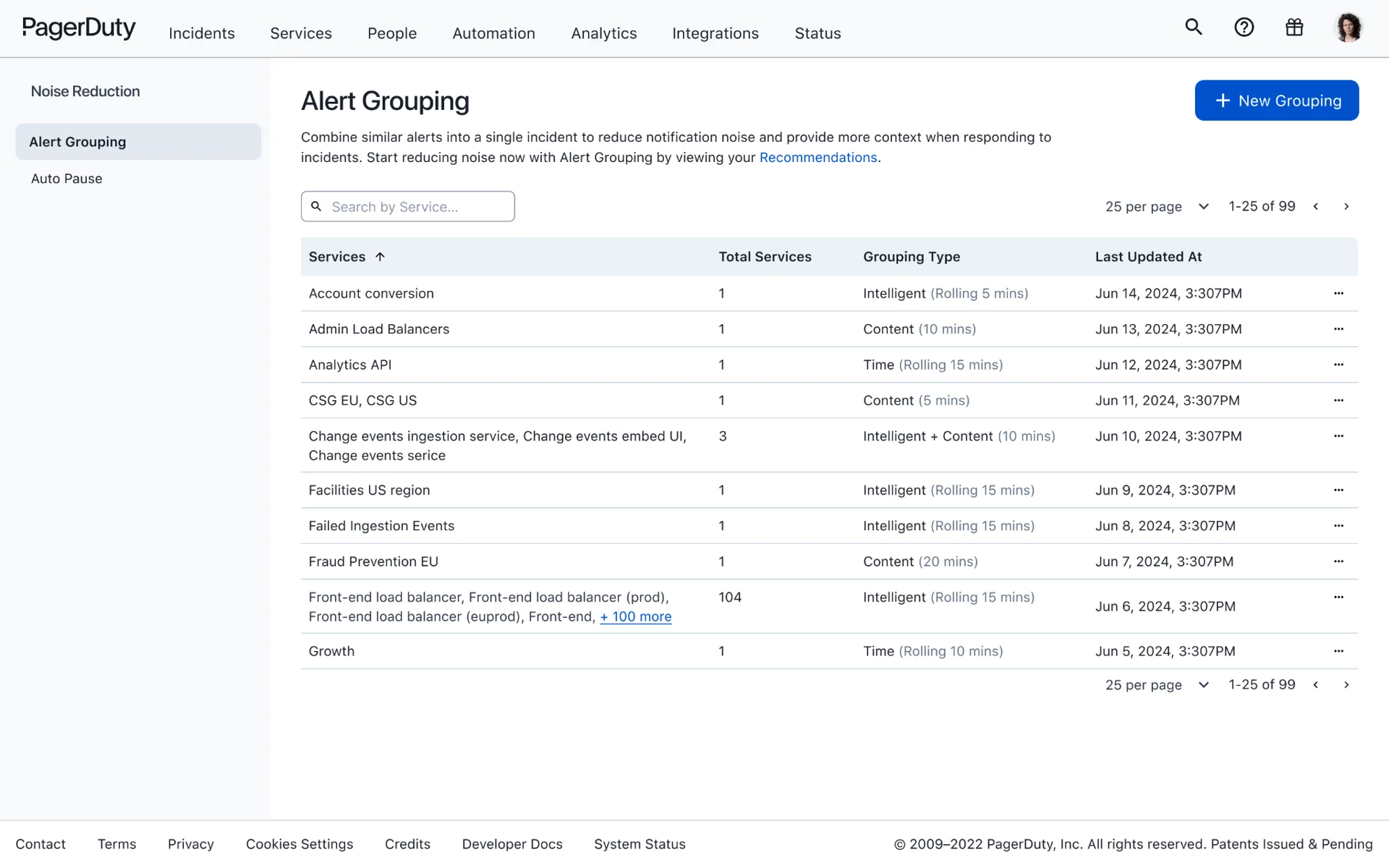Open more options for Analytics API row
The width and height of the screenshot is (1389, 868).
[1338, 365]
